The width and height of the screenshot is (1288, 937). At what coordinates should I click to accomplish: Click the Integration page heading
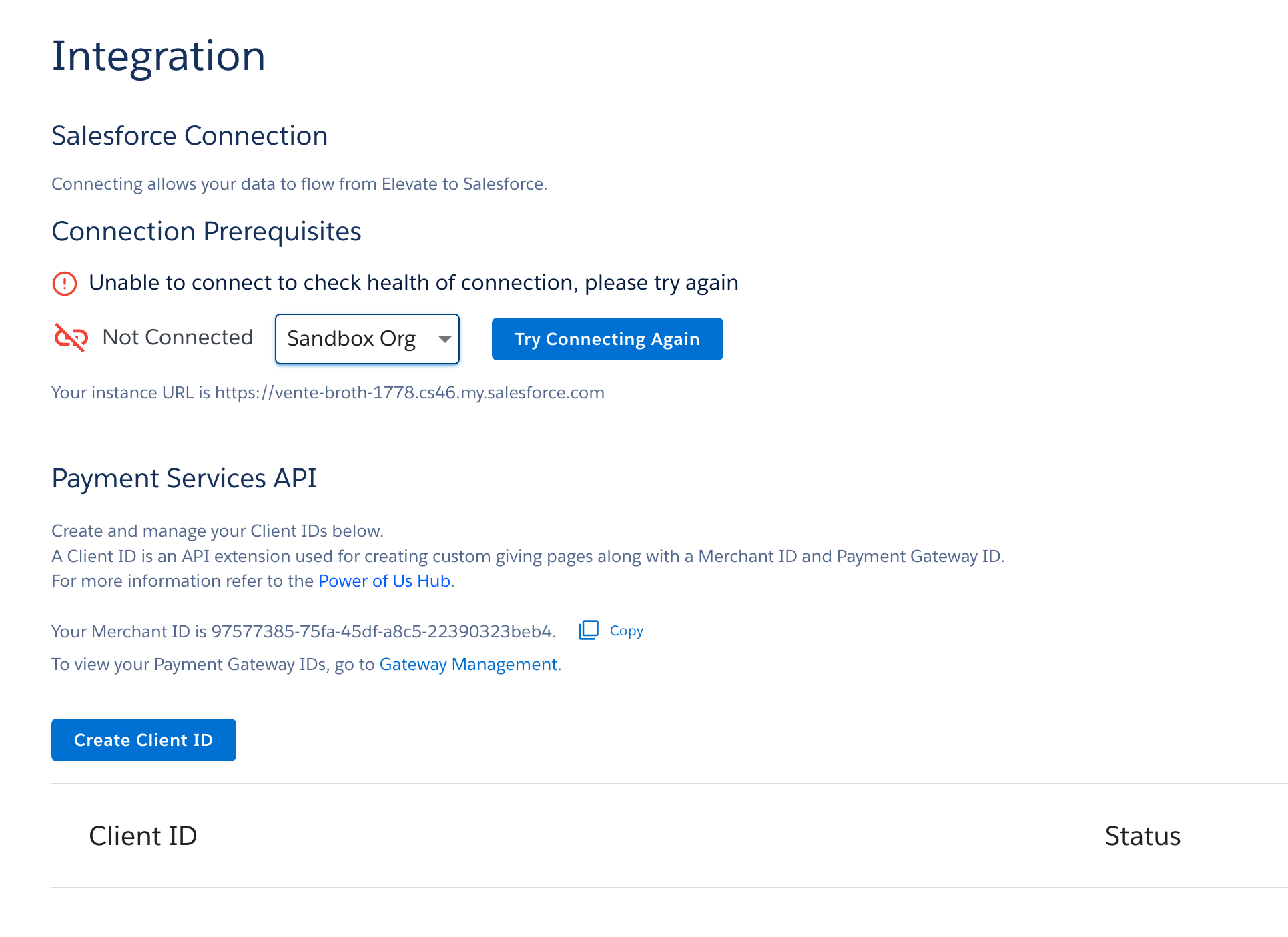(159, 56)
